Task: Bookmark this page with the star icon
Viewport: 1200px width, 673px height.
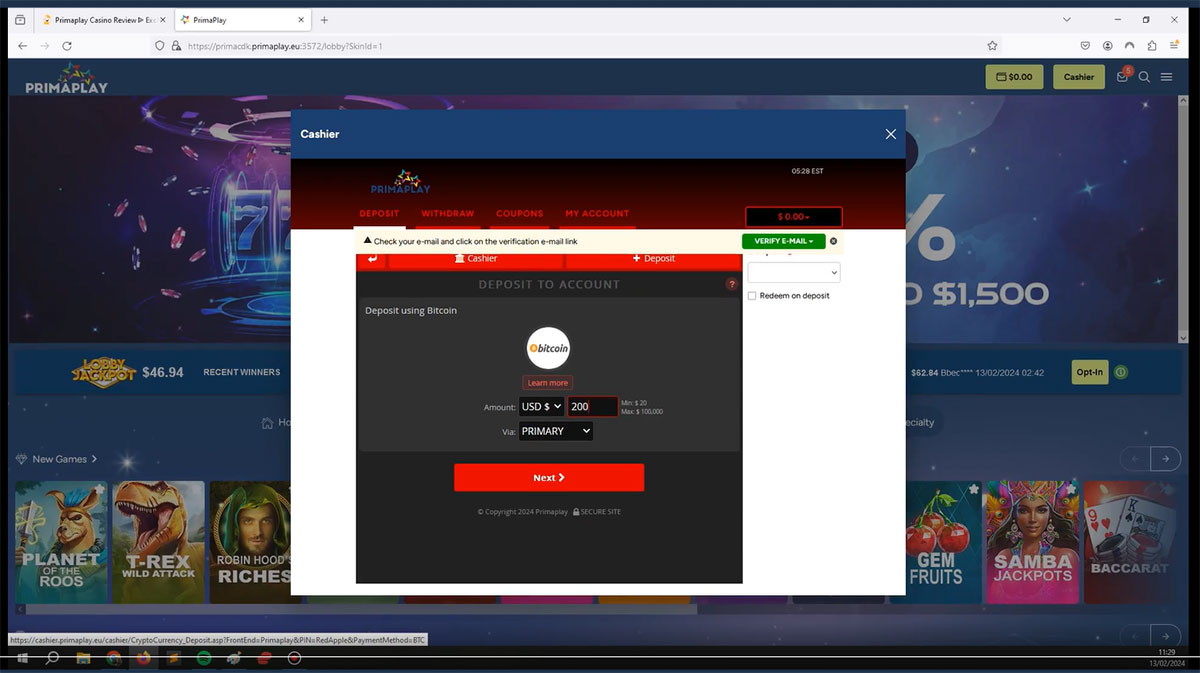Action: (x=992, y=46)
